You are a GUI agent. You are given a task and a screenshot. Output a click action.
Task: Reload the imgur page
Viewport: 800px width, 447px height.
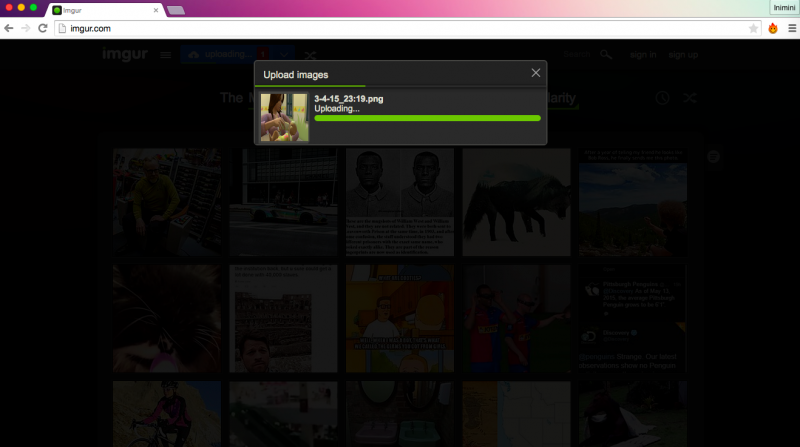tap(43, 29)
